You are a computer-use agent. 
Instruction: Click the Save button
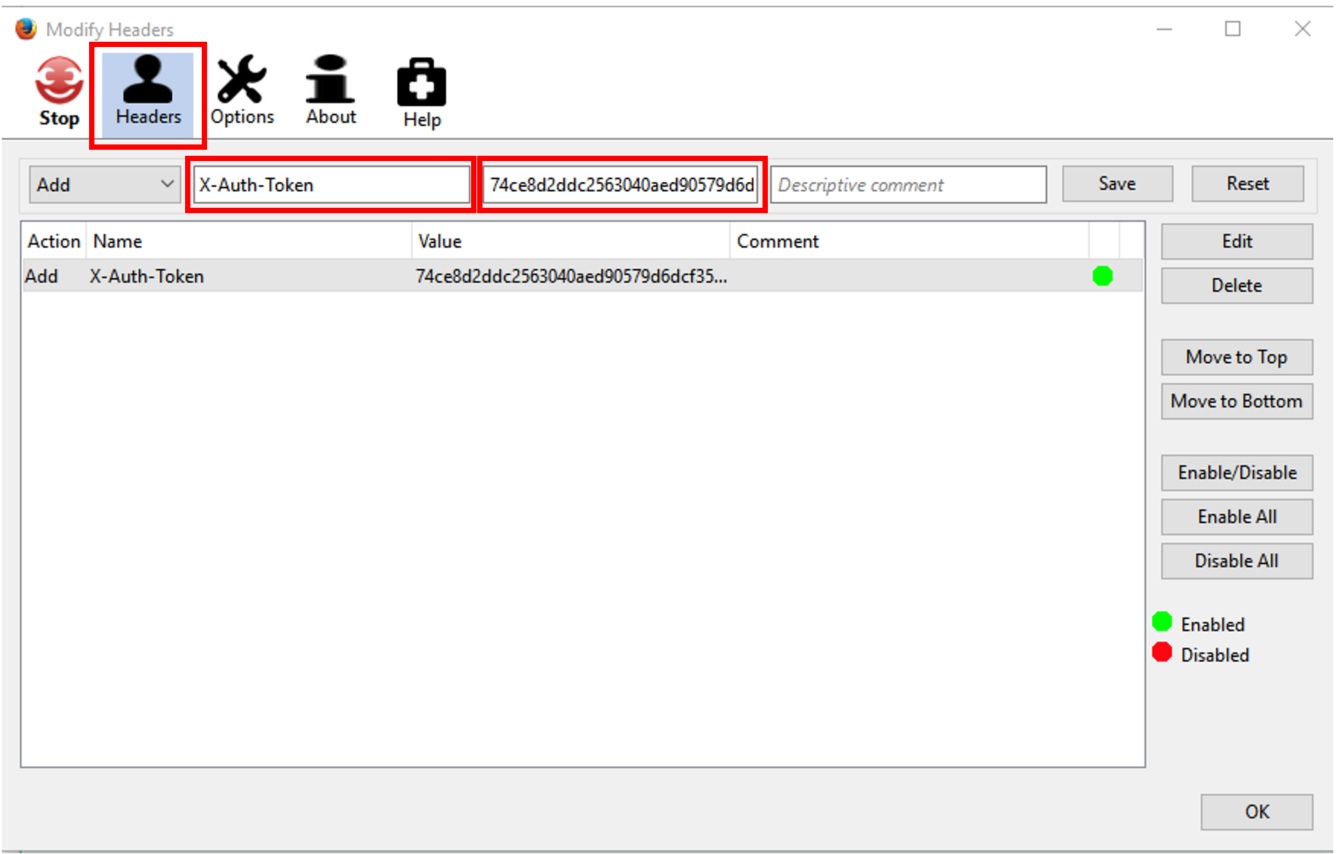(1116, 184)
